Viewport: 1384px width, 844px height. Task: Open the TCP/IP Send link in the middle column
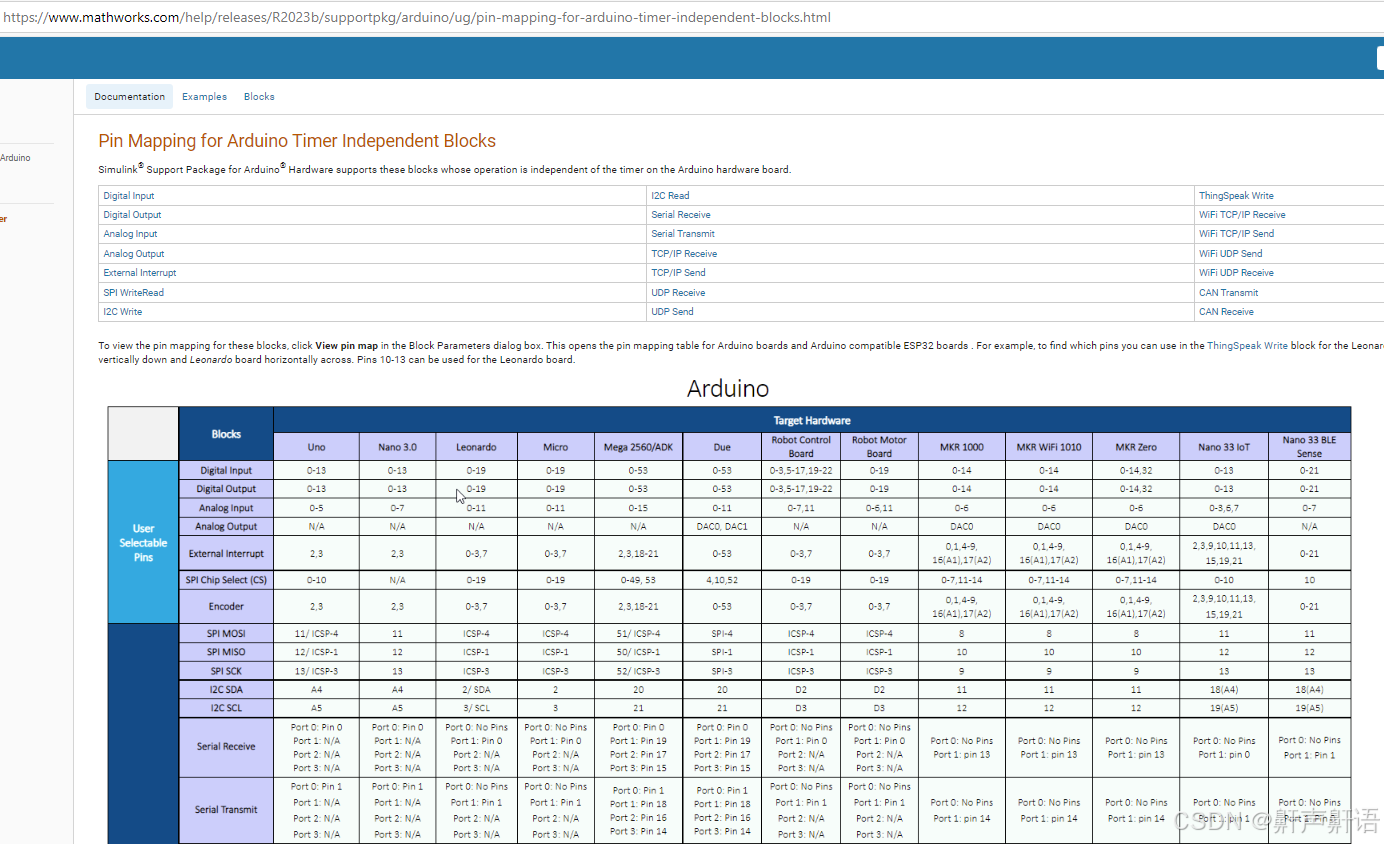coord(678,273)
